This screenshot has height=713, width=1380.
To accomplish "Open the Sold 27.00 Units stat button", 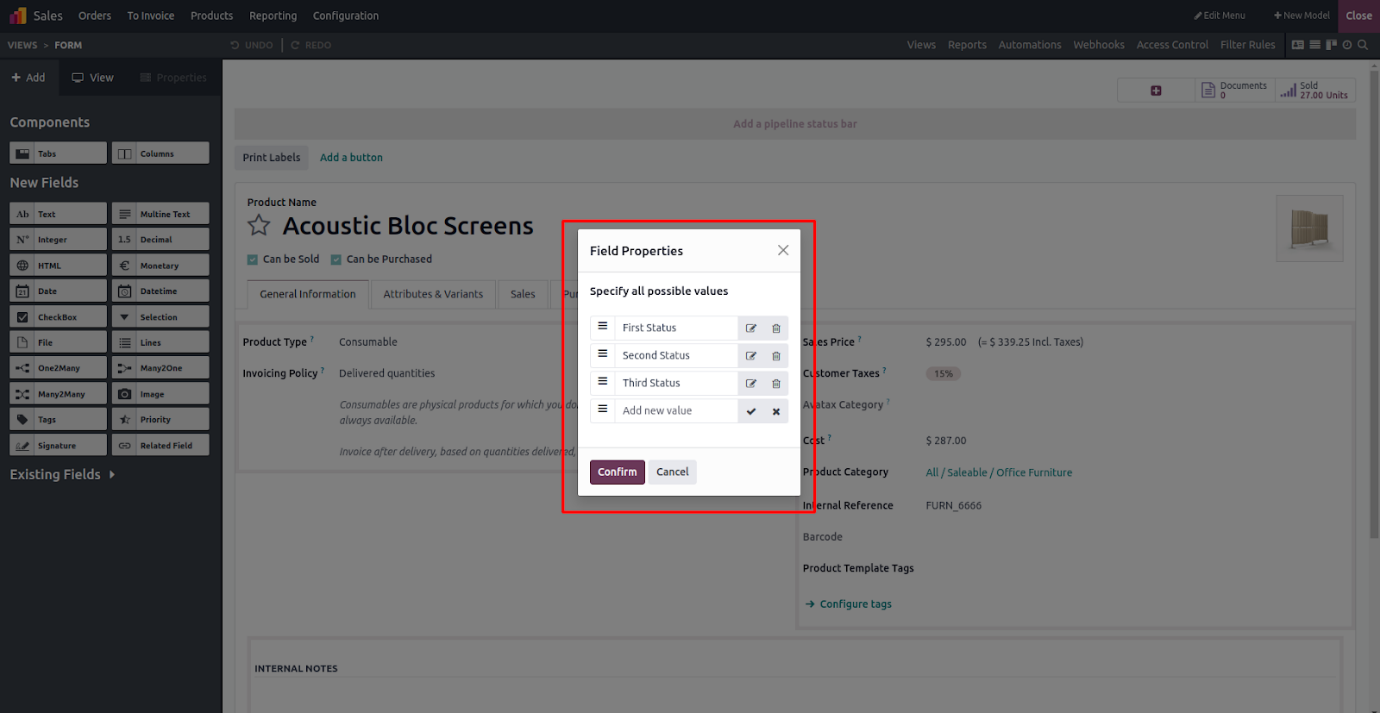I will (1317, 91).
